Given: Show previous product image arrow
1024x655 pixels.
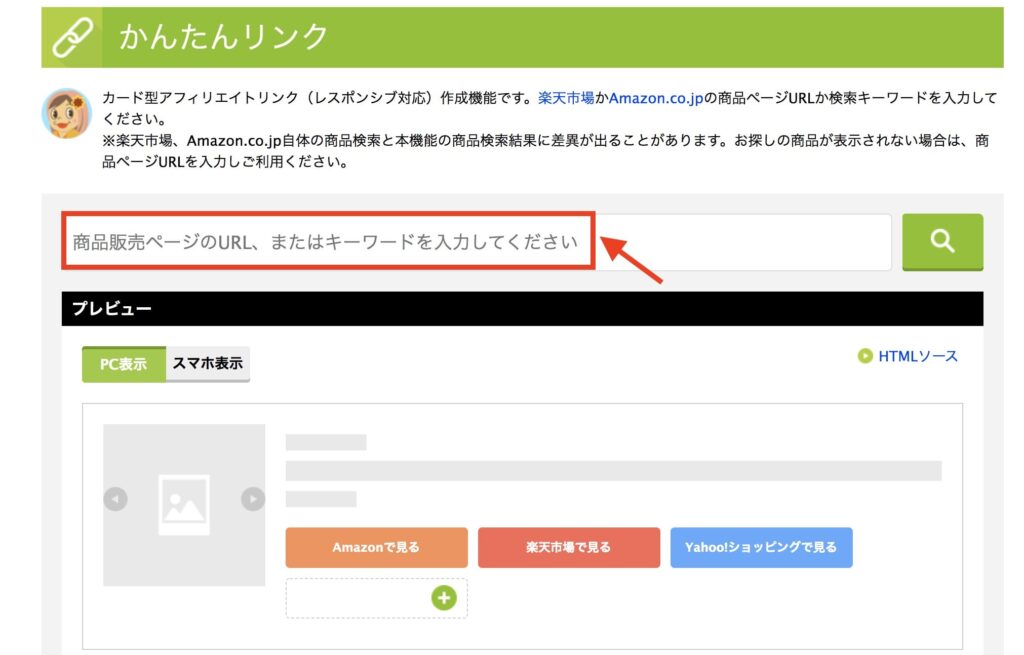Looking at the screenshot, I should coord(116,500).
